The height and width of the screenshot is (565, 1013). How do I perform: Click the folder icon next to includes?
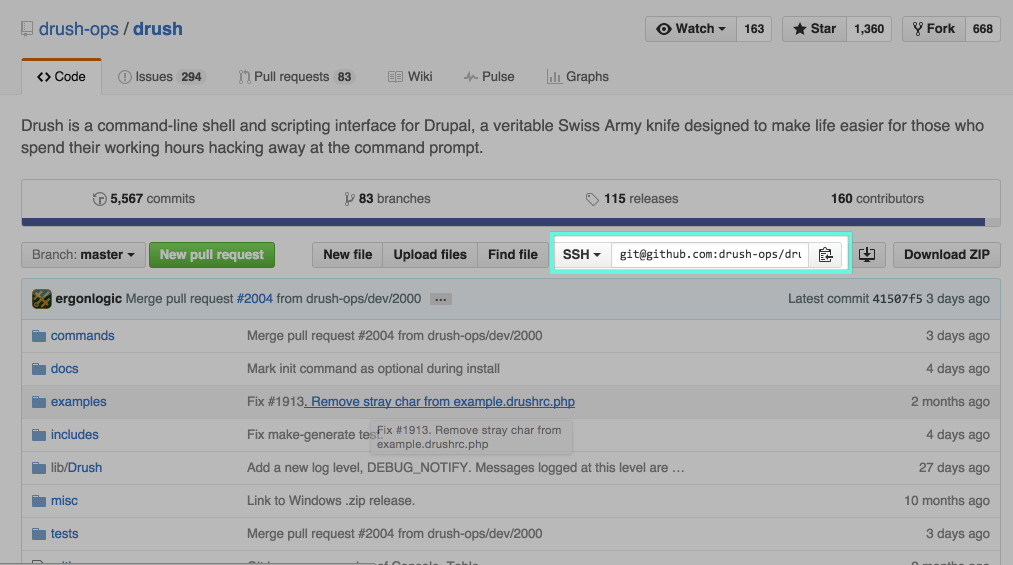[39, 435]
